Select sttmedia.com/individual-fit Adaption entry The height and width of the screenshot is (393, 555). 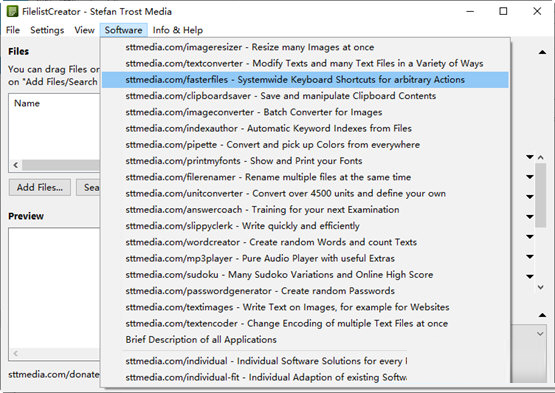click(305, 378)
